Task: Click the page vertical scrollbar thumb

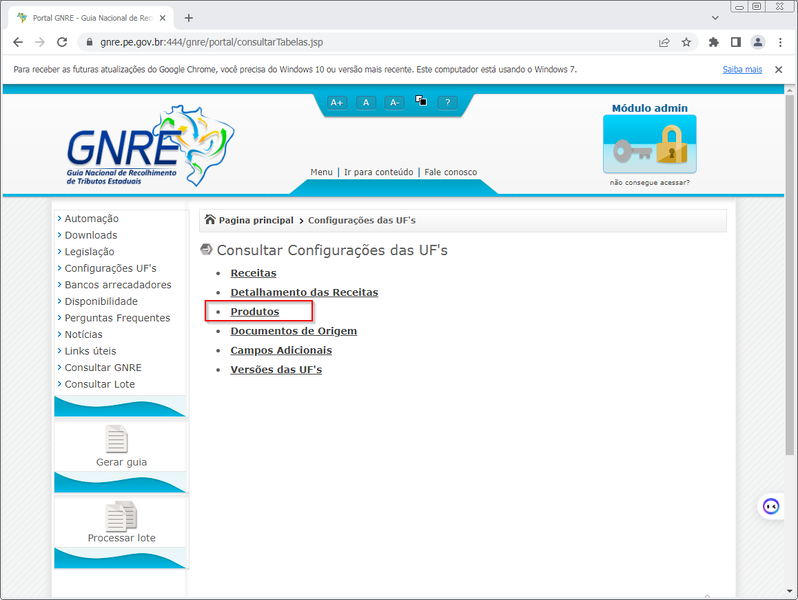Action: (x=789, y=275)
